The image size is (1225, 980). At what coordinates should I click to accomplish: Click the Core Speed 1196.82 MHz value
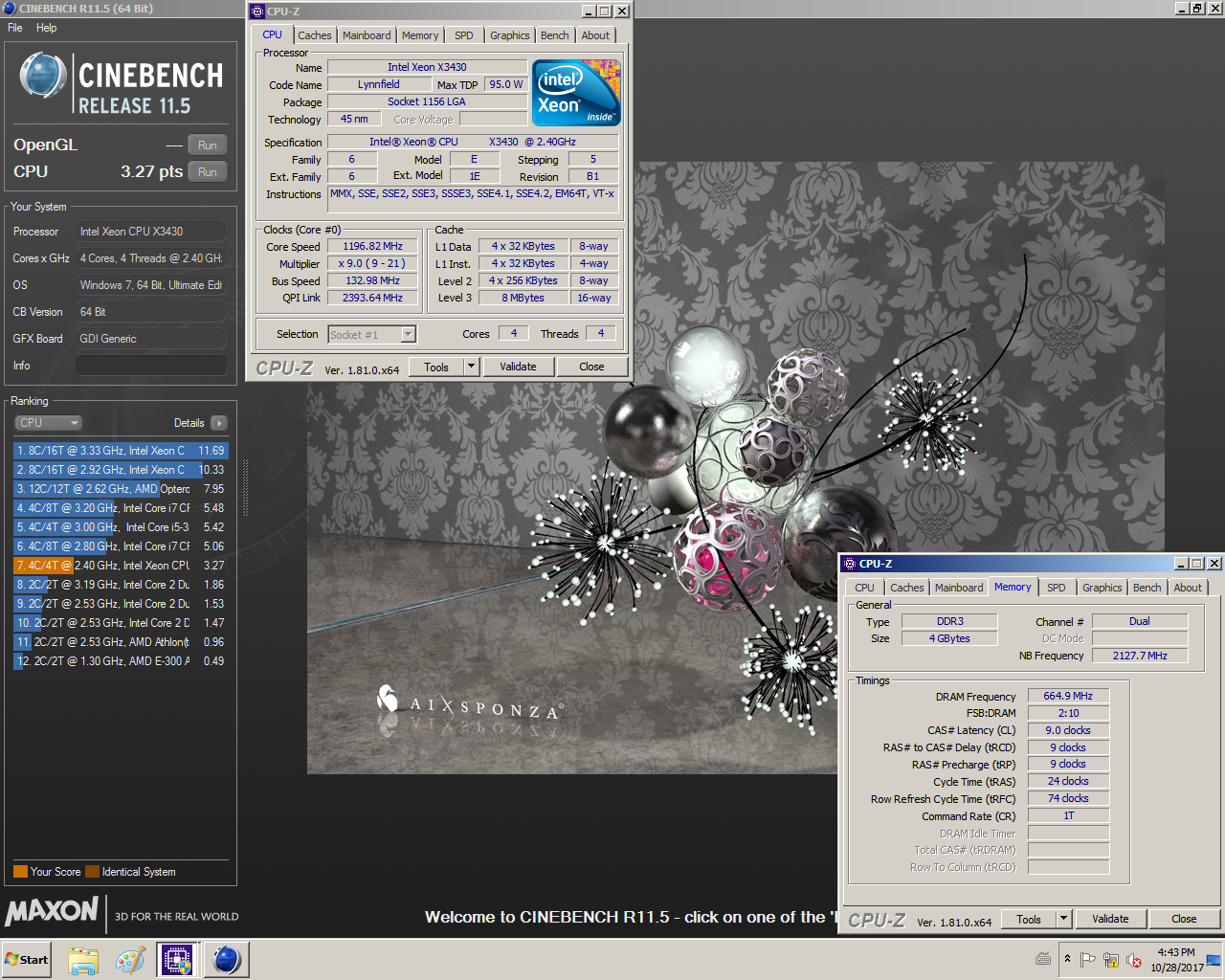click(x=372, y=246)
